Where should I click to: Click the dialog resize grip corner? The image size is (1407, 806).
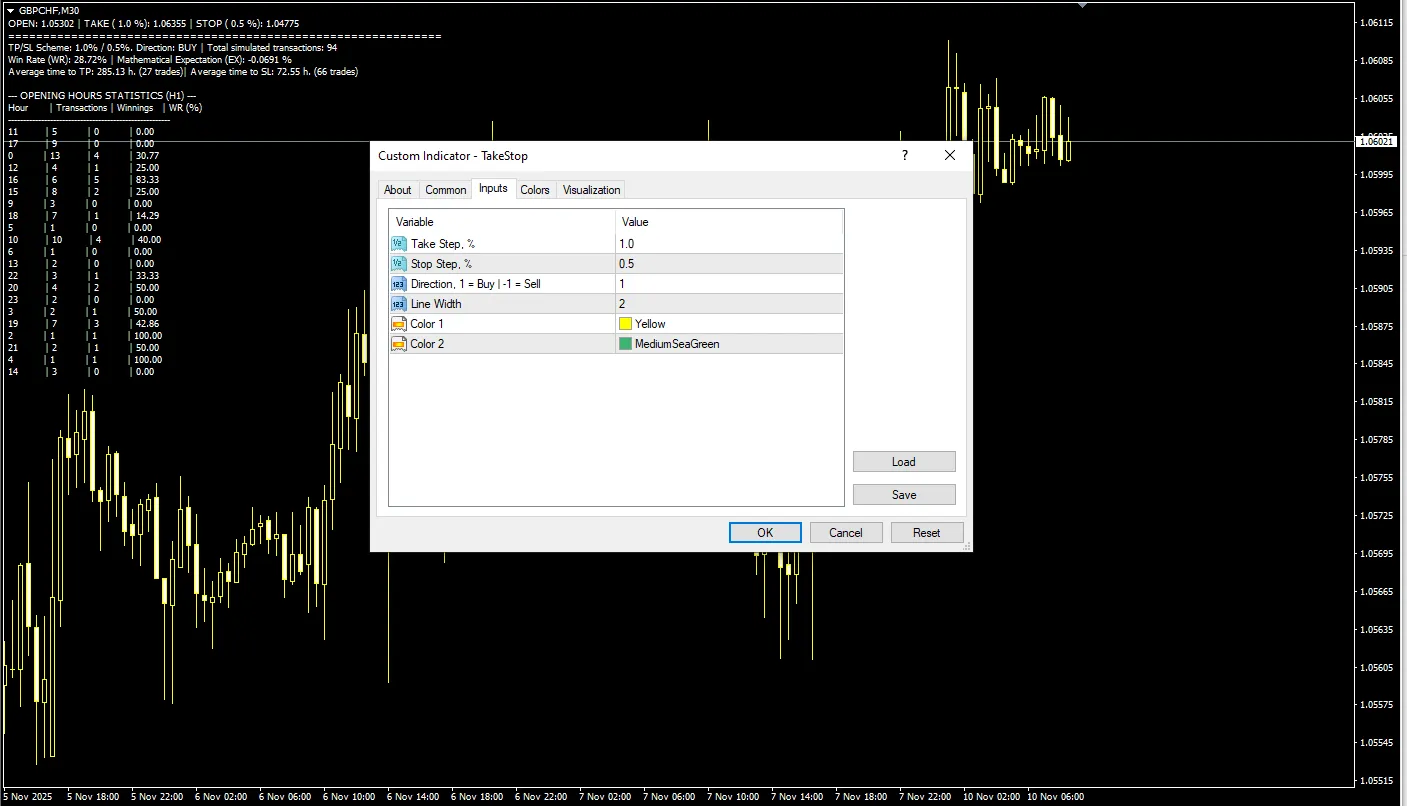(x=966, y=545)
